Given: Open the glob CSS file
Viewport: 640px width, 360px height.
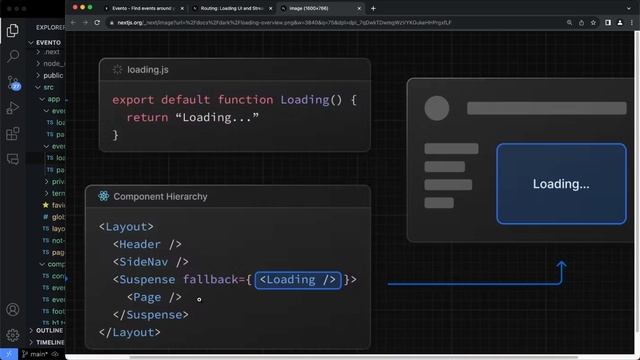Looking at the screenshot, I should (x=53, y=217).
